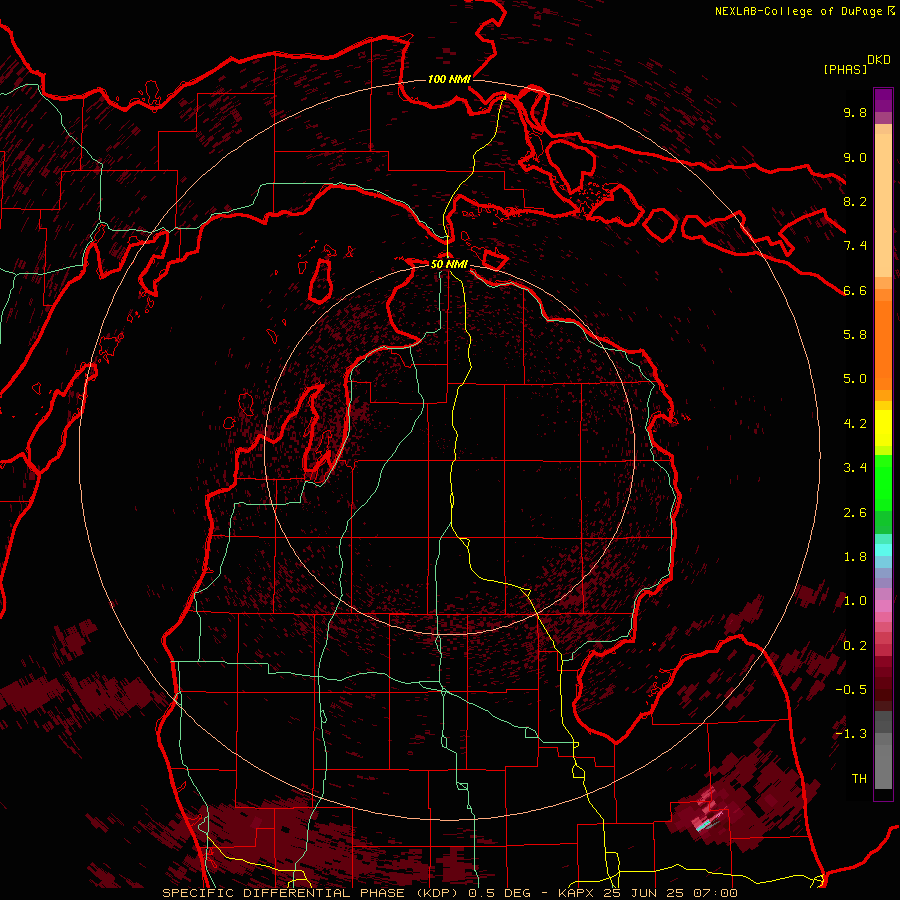900x900 pixels.
Task: Click the 6.6 color scale value
Action: [855, 291]
